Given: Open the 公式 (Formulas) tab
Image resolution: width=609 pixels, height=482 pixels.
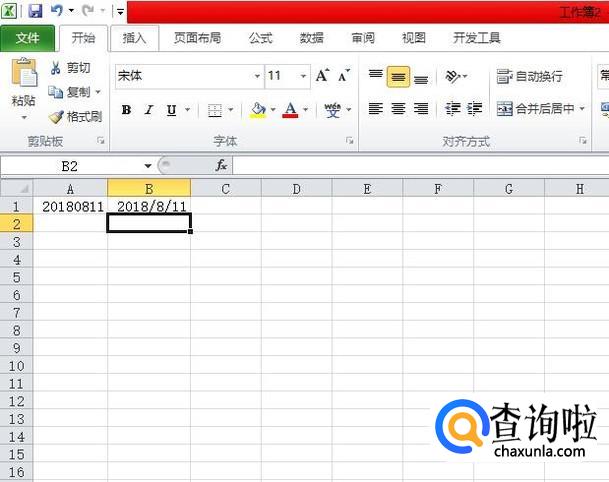Looking at the screenshot, I should [260, 38].
